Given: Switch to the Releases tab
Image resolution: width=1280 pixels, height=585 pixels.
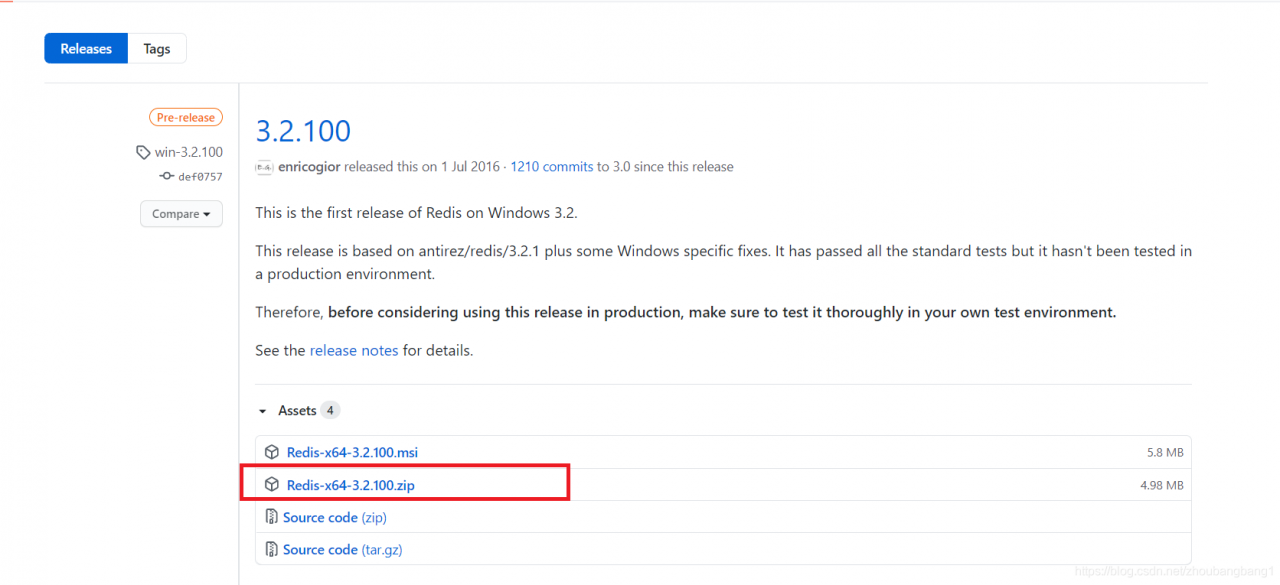Looking at the screenshot, I should click(86, 48).
